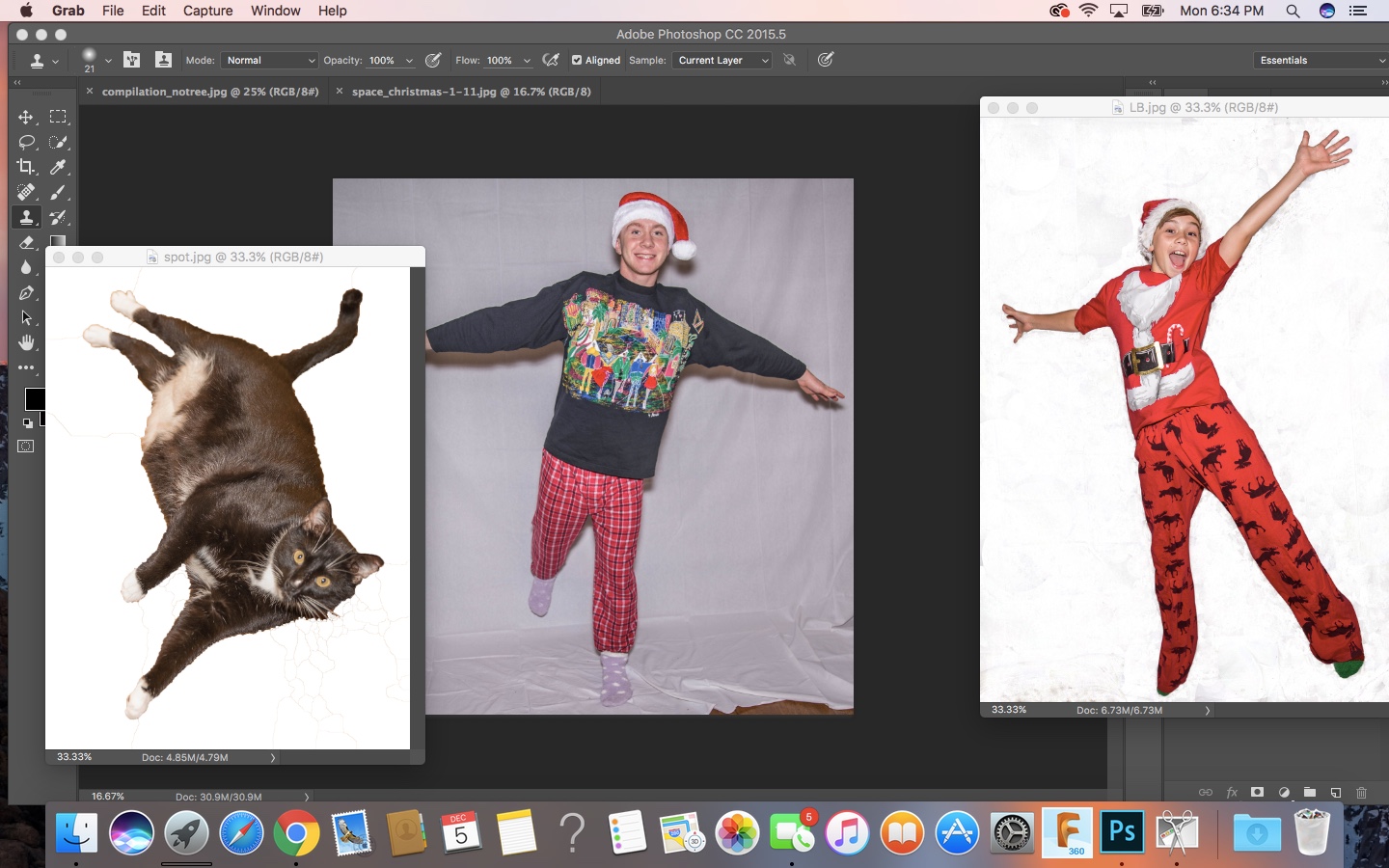Open the Help menu

click(x=333, y=11)
